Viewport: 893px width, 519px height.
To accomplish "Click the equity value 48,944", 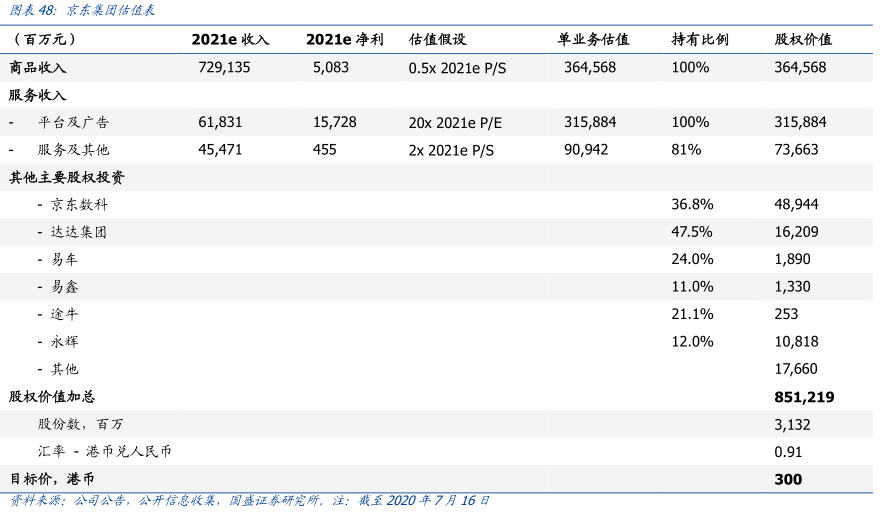I will [x=796, y=204].
